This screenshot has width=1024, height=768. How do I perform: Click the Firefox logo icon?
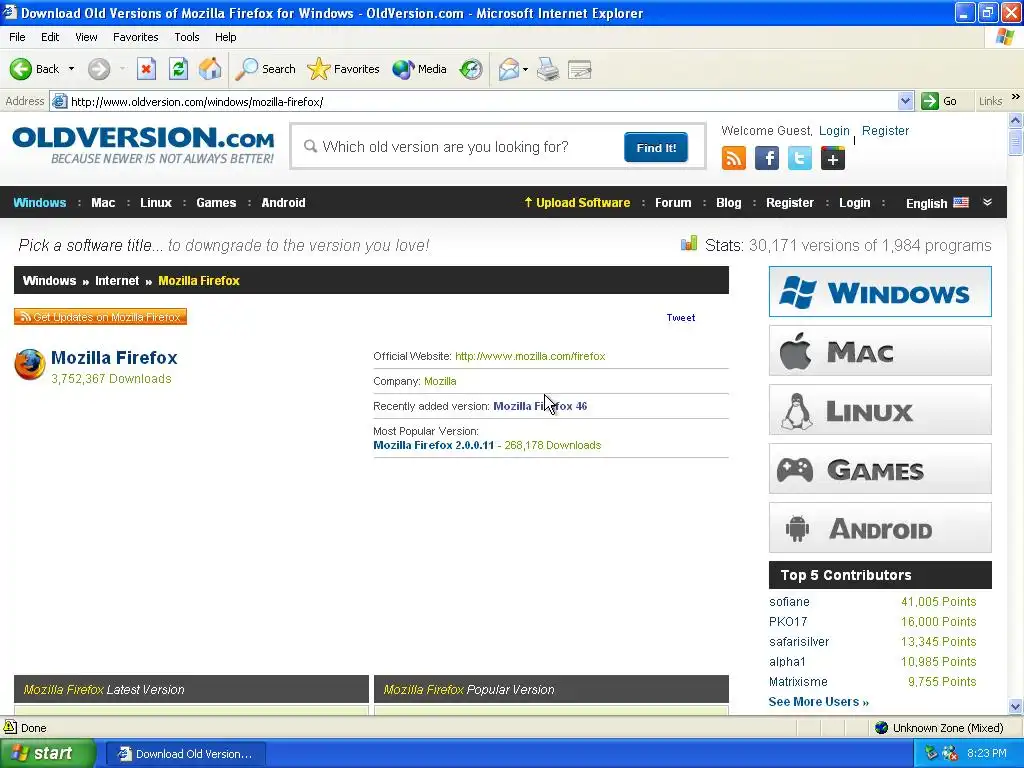(x=30, y=364)
